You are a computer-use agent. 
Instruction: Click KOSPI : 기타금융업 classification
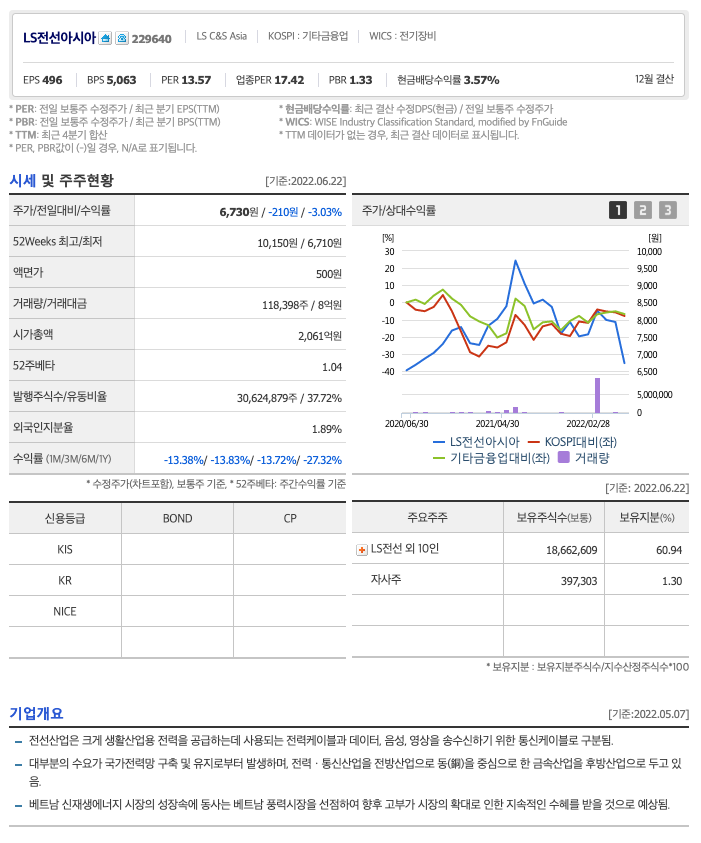[x=308, y=36]
